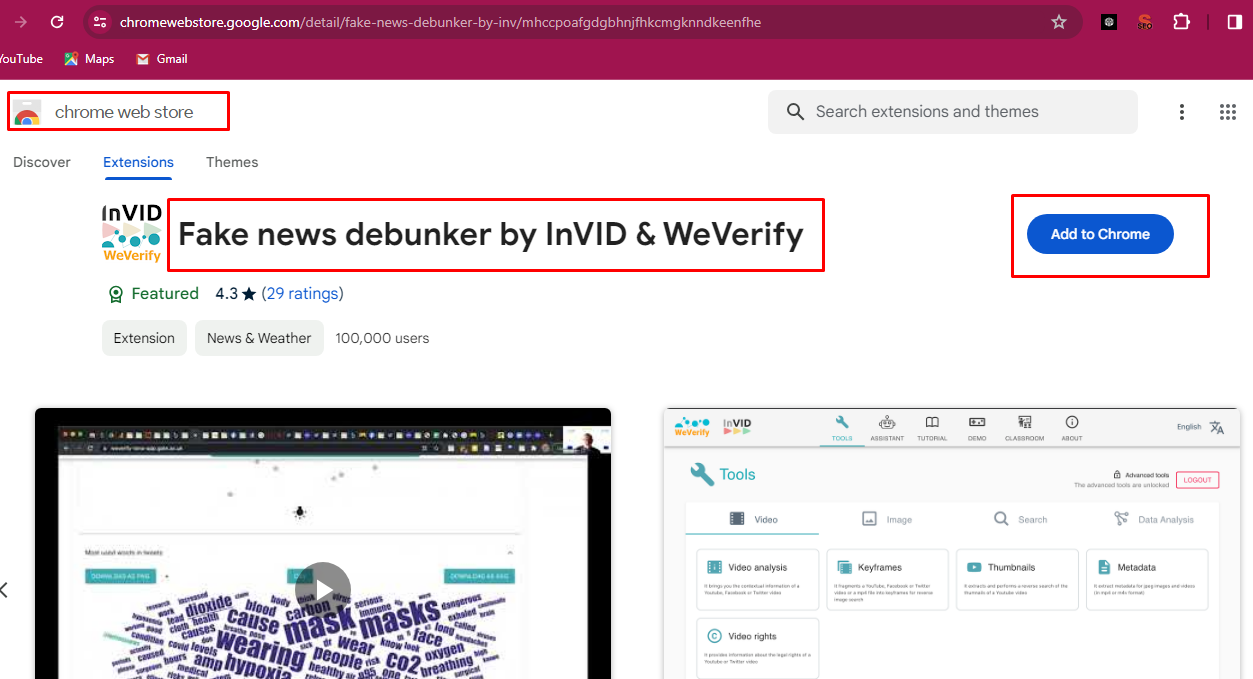Screen dimensions: 1253x679
Task: Open the three-dot more options menu
Action: [x=1182, y=112]
